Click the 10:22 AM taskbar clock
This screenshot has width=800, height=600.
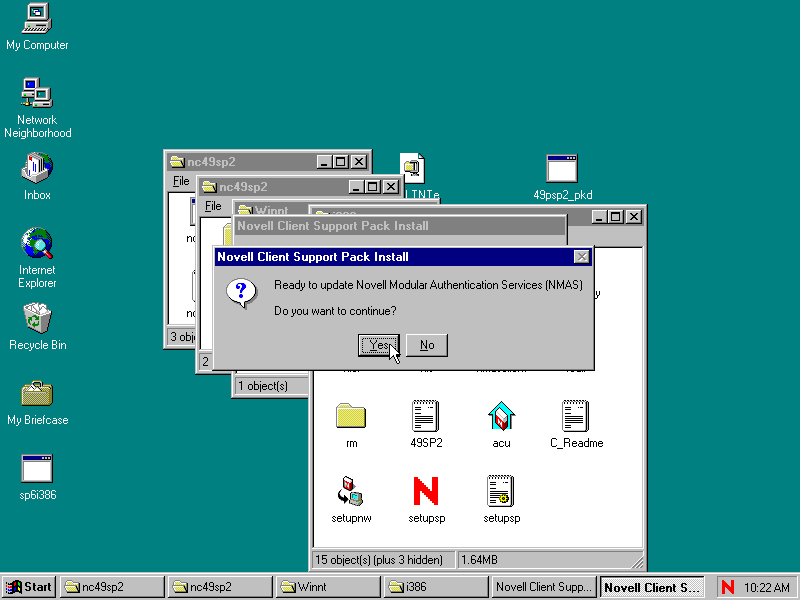click(766, 587)
